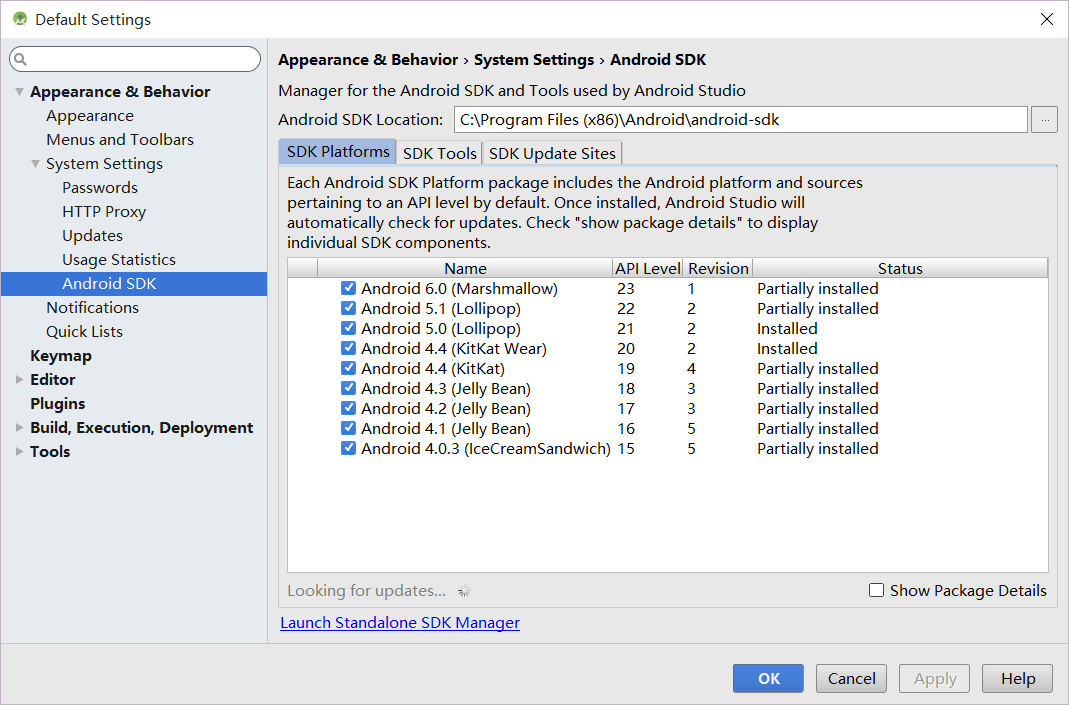1069x705 pixels.
Task: Uncheck Android 6.0 (Marshmallow) checkbox
Action: point(348,288)
